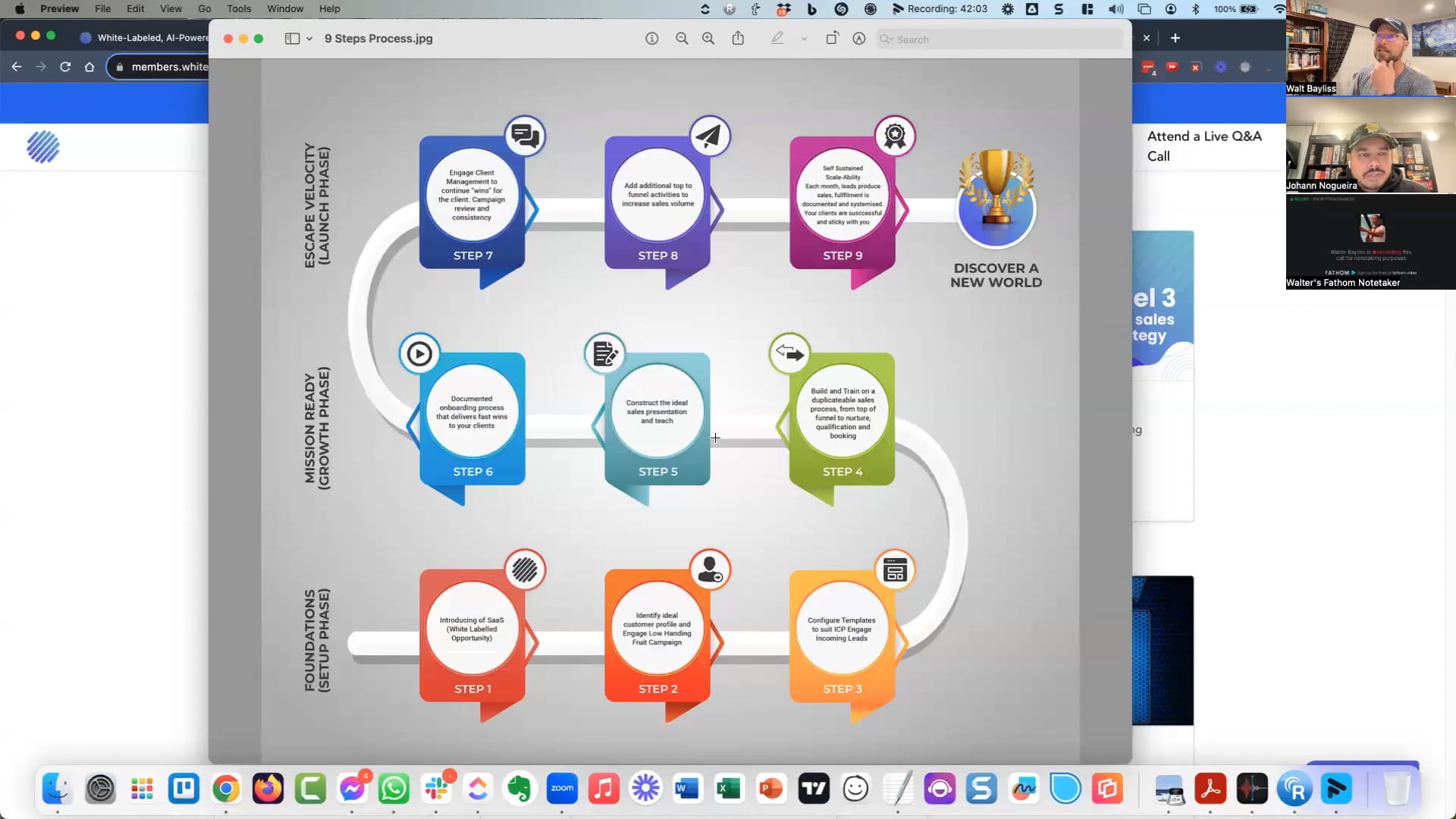
Task: Click the Apple menu icon
Action: coord(20,8)
